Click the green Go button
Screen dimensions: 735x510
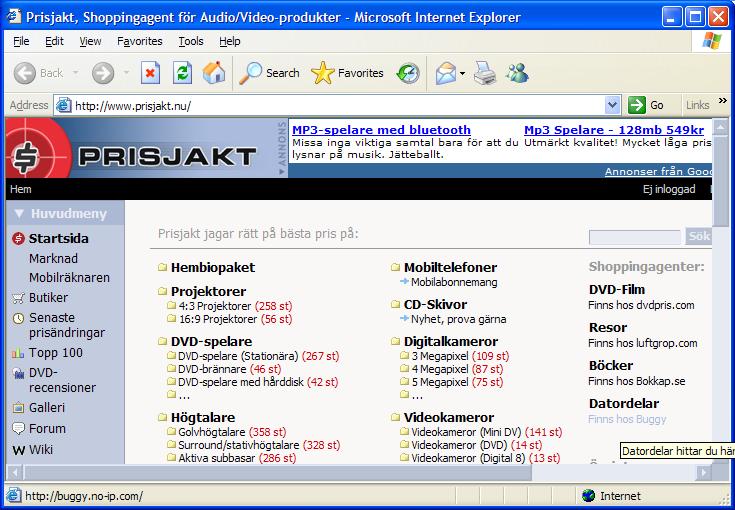pyautogui.click(x=646, y=105)
